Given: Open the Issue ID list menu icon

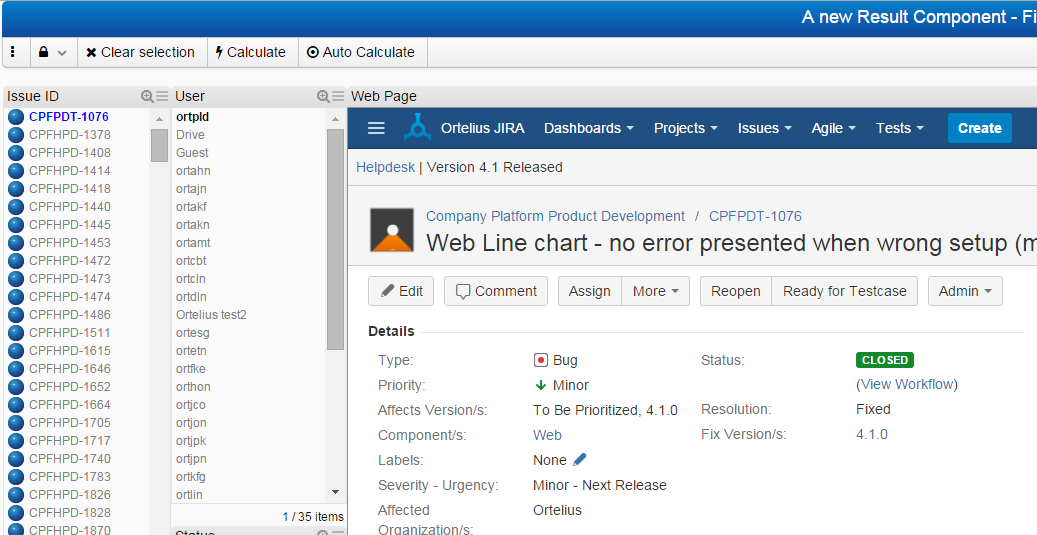Looking at the screenshot, I should coord(162,97).
